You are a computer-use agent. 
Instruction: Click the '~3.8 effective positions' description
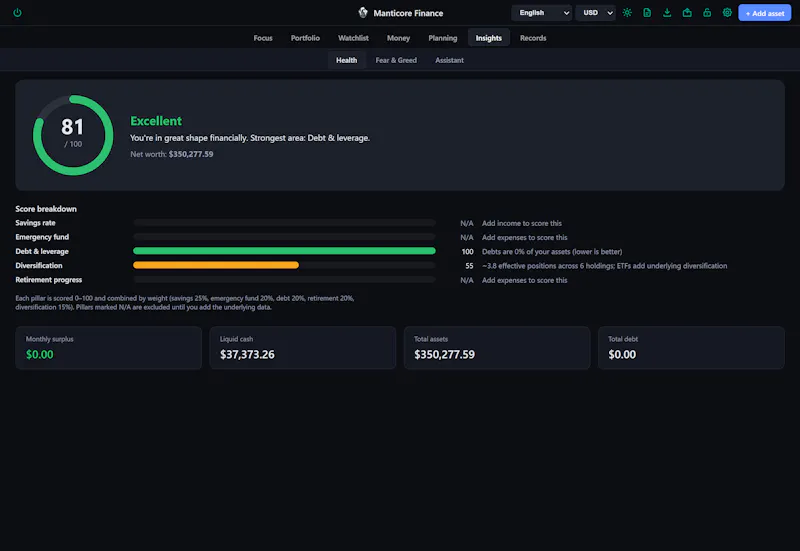tap(605, 266)
